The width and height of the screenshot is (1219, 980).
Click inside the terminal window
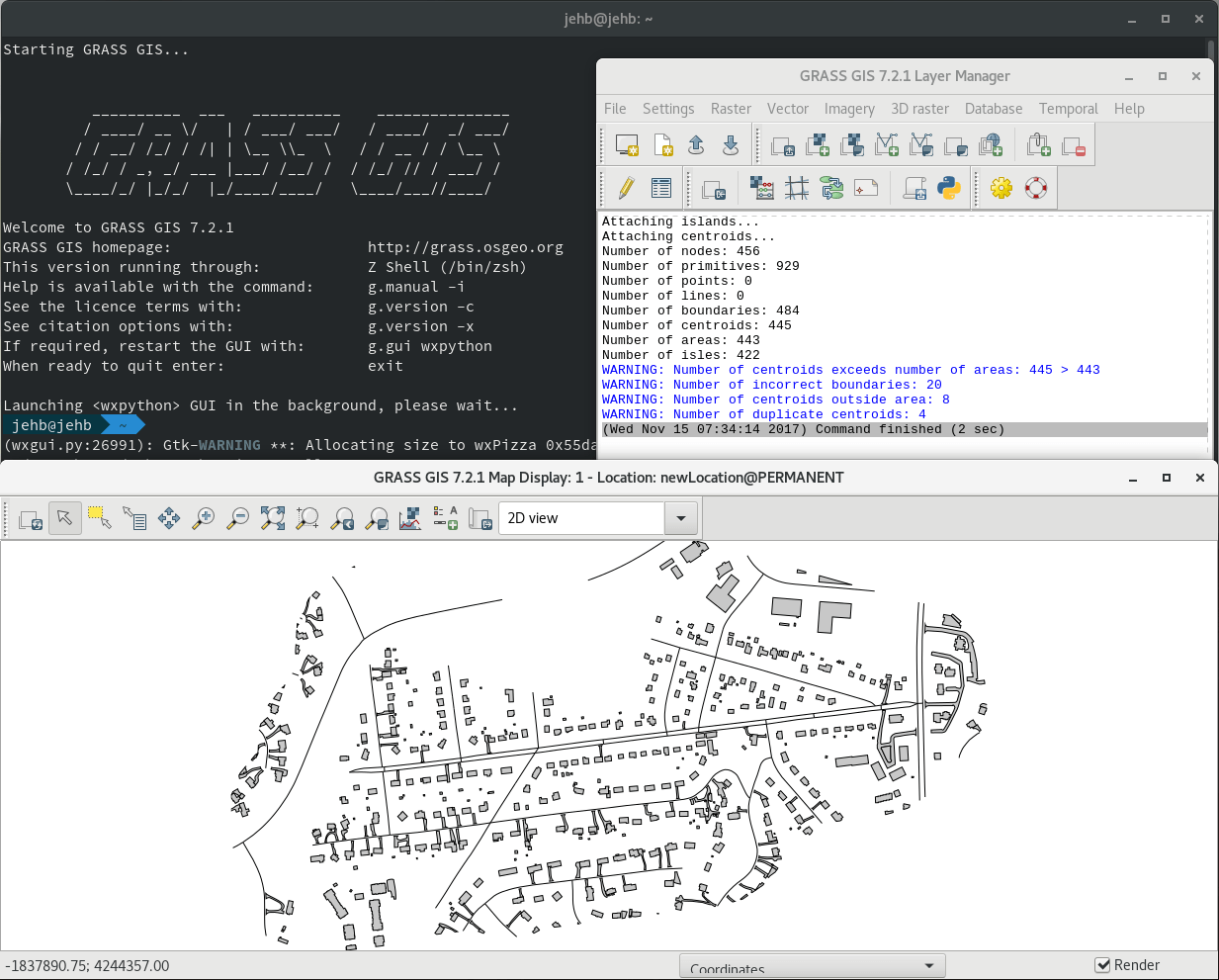click(297, 297)
